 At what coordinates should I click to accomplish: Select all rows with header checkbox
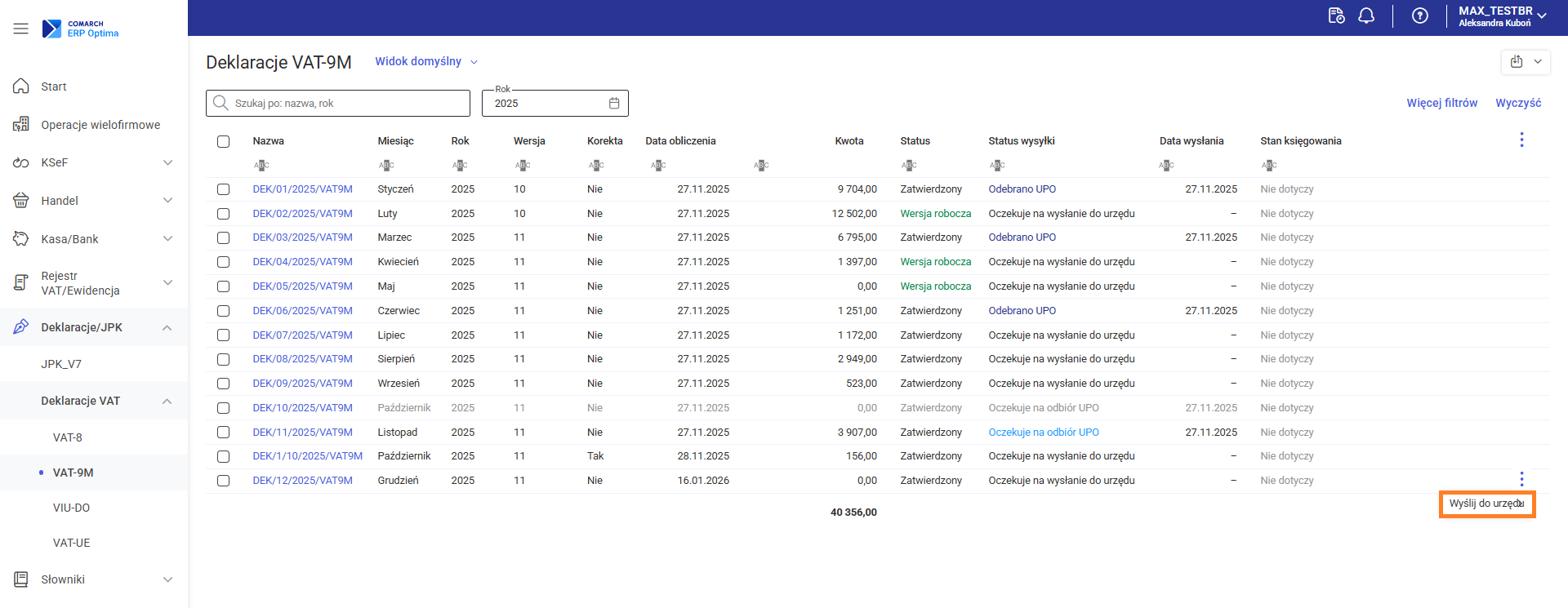pos(223,141)
